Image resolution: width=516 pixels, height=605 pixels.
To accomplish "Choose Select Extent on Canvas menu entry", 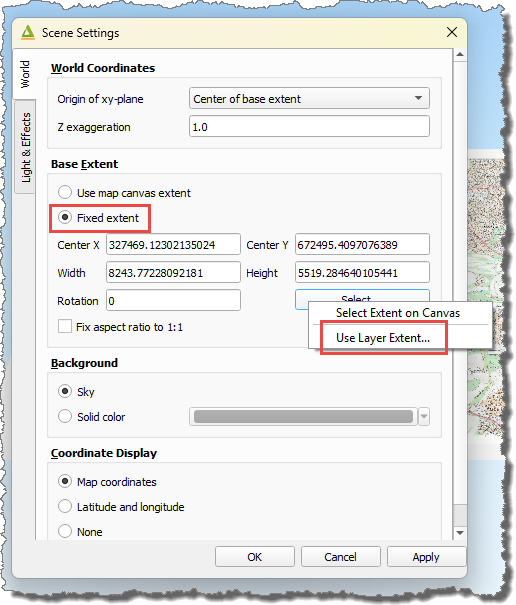I will (x=398, y=313).
